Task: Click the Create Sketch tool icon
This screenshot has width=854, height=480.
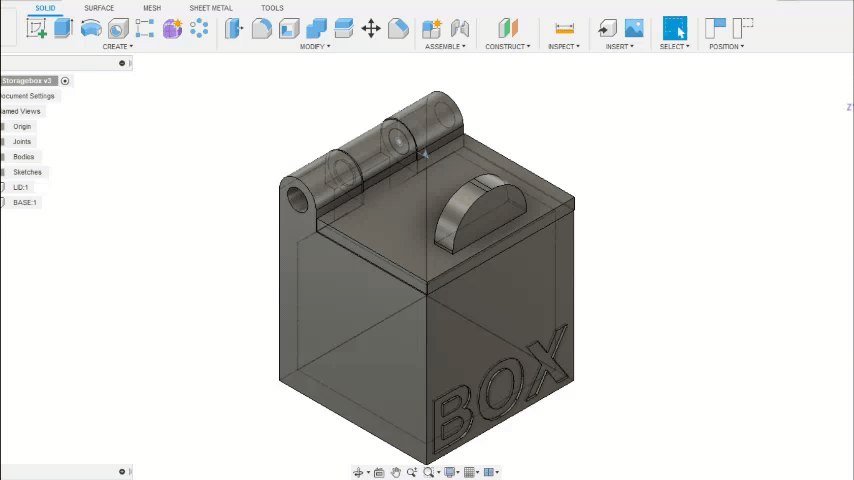Action: pyautogui.click(x=37, y=28)
